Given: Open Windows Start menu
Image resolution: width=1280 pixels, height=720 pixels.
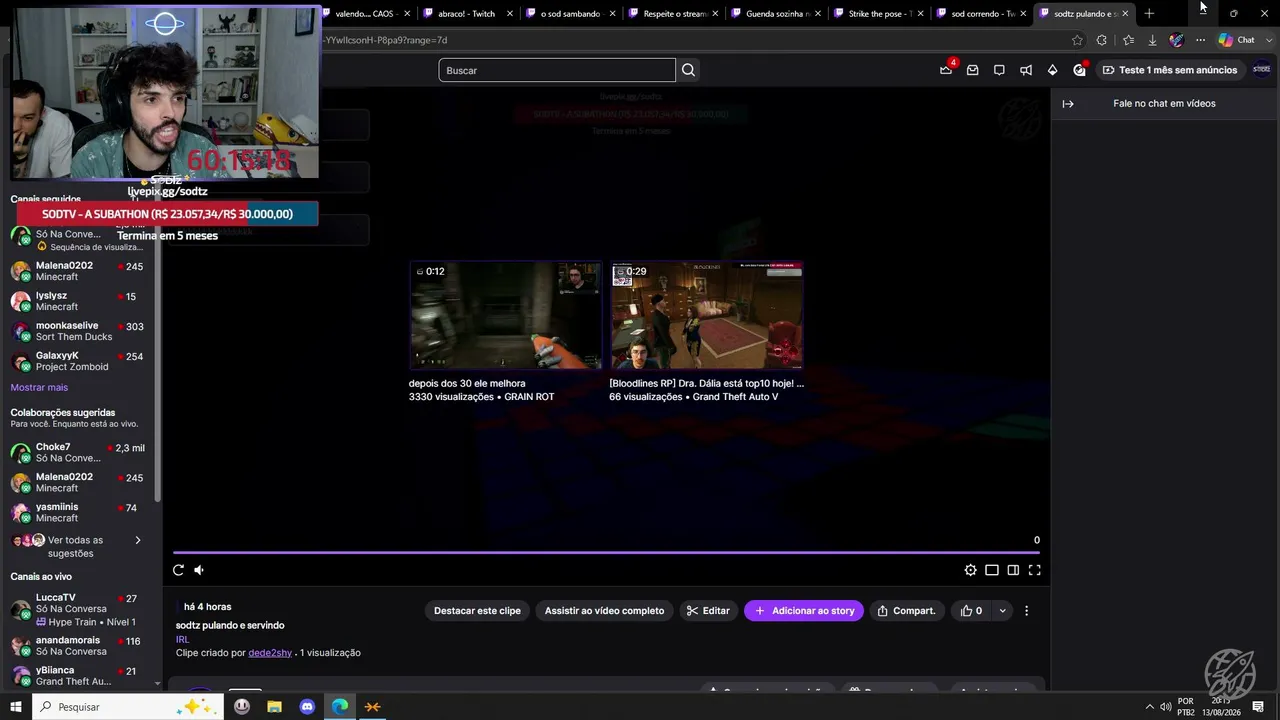Looking at the screenshot, I should tap(15, 707).
